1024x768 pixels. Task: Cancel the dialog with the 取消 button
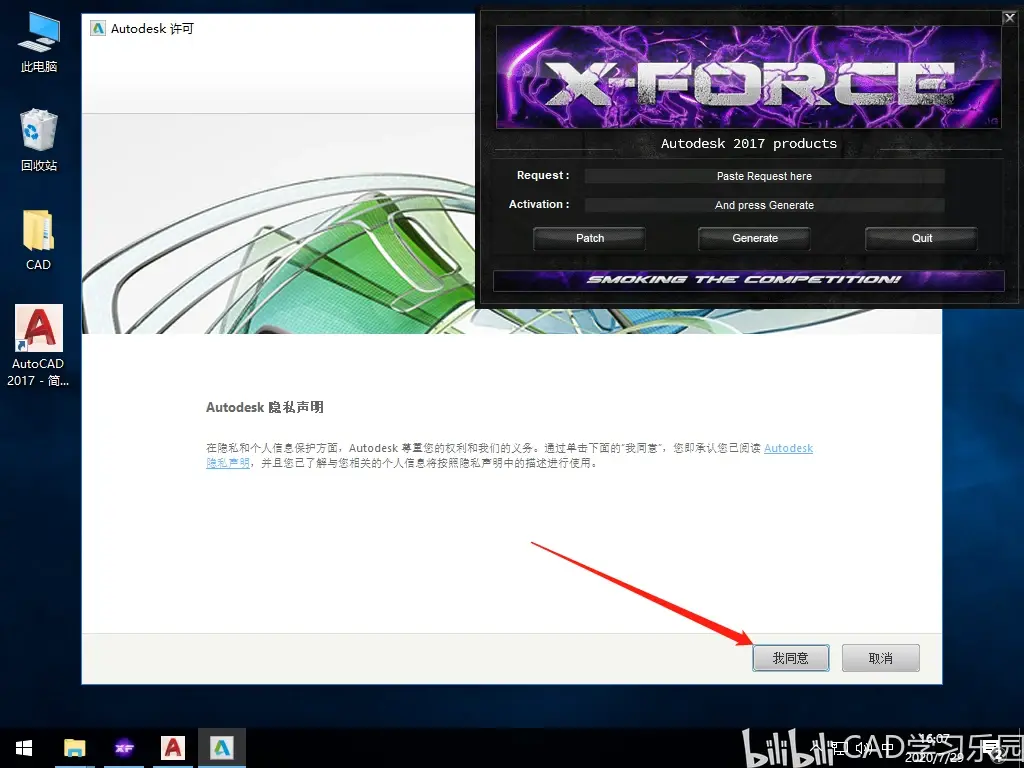coord(880,658)
